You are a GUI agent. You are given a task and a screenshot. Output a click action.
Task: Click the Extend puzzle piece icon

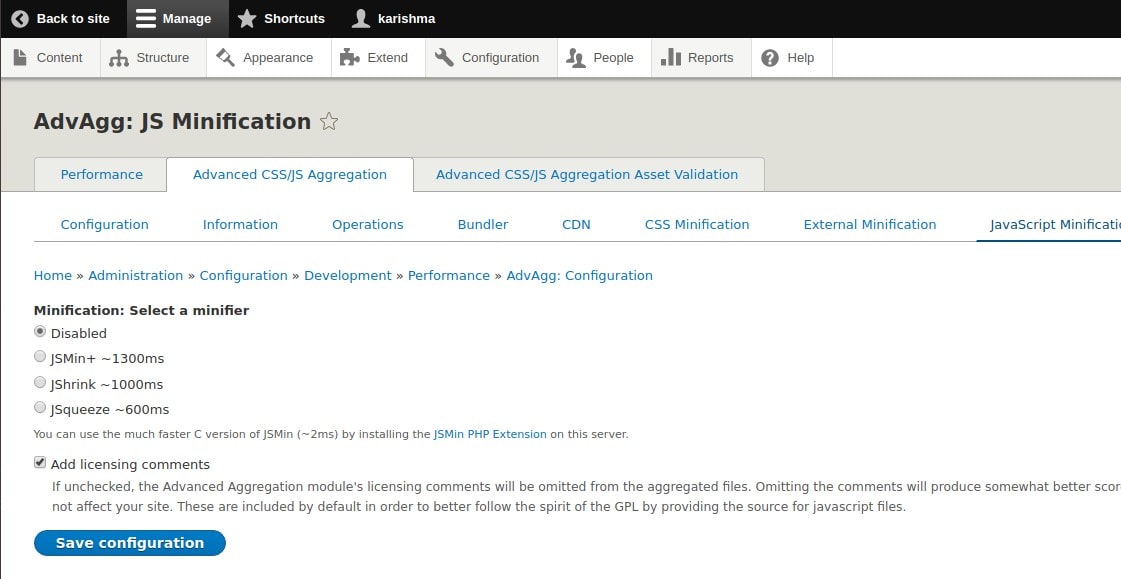pyautogui.click(x=350, y=57)
